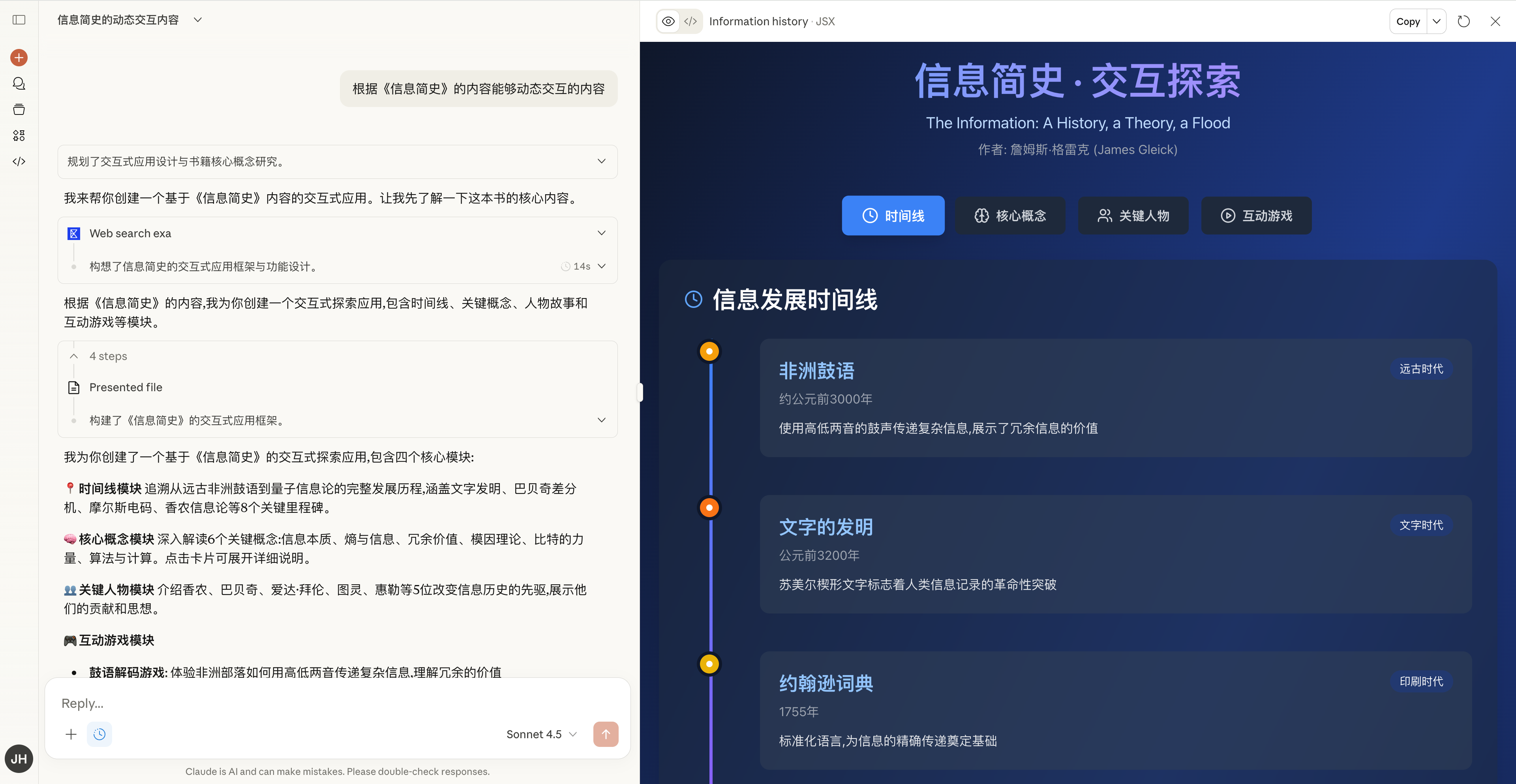Open the artifacts icon in sidebar

coord(19,135)
